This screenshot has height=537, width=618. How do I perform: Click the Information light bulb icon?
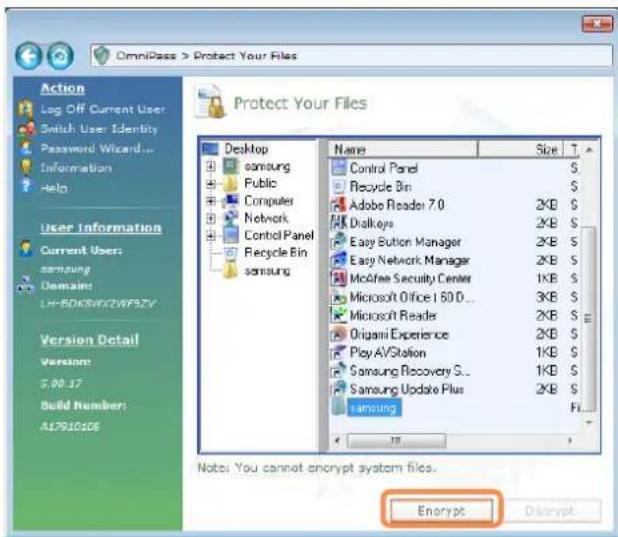pyautogui.click(x=26, y=167)
